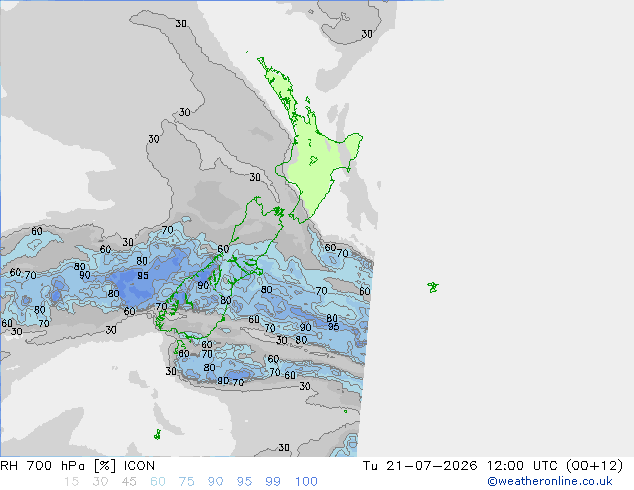Click the 99 value in the legend scale
The height and width of the screenshot is (490, 634).
[273, 482]
